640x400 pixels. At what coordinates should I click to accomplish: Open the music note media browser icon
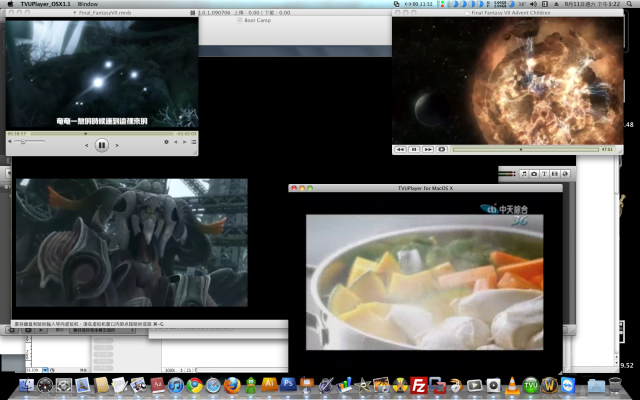tap(524, 174)
